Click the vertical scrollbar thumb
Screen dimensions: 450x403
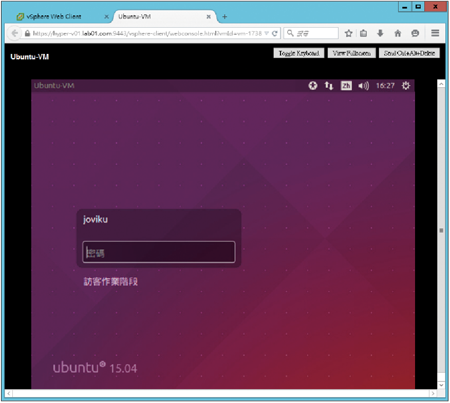pyautogui.click(x=441, y=230)
